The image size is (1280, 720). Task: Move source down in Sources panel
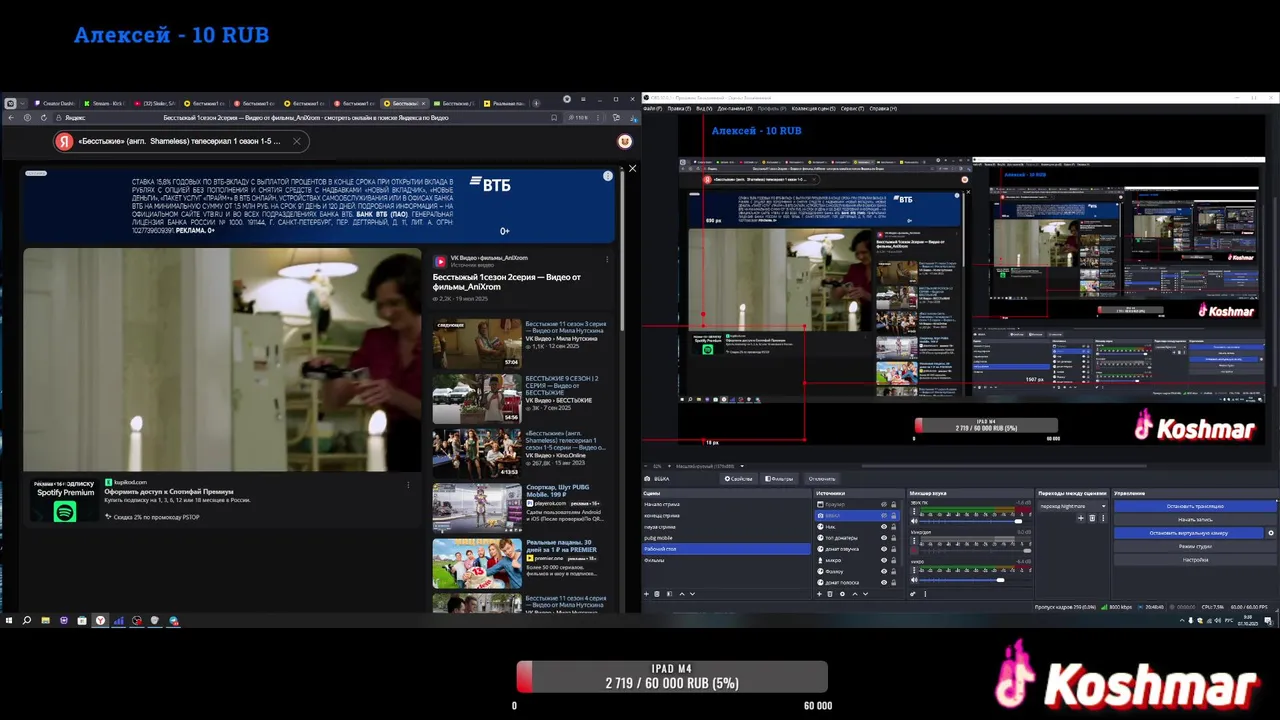click(x=865, y=594)
